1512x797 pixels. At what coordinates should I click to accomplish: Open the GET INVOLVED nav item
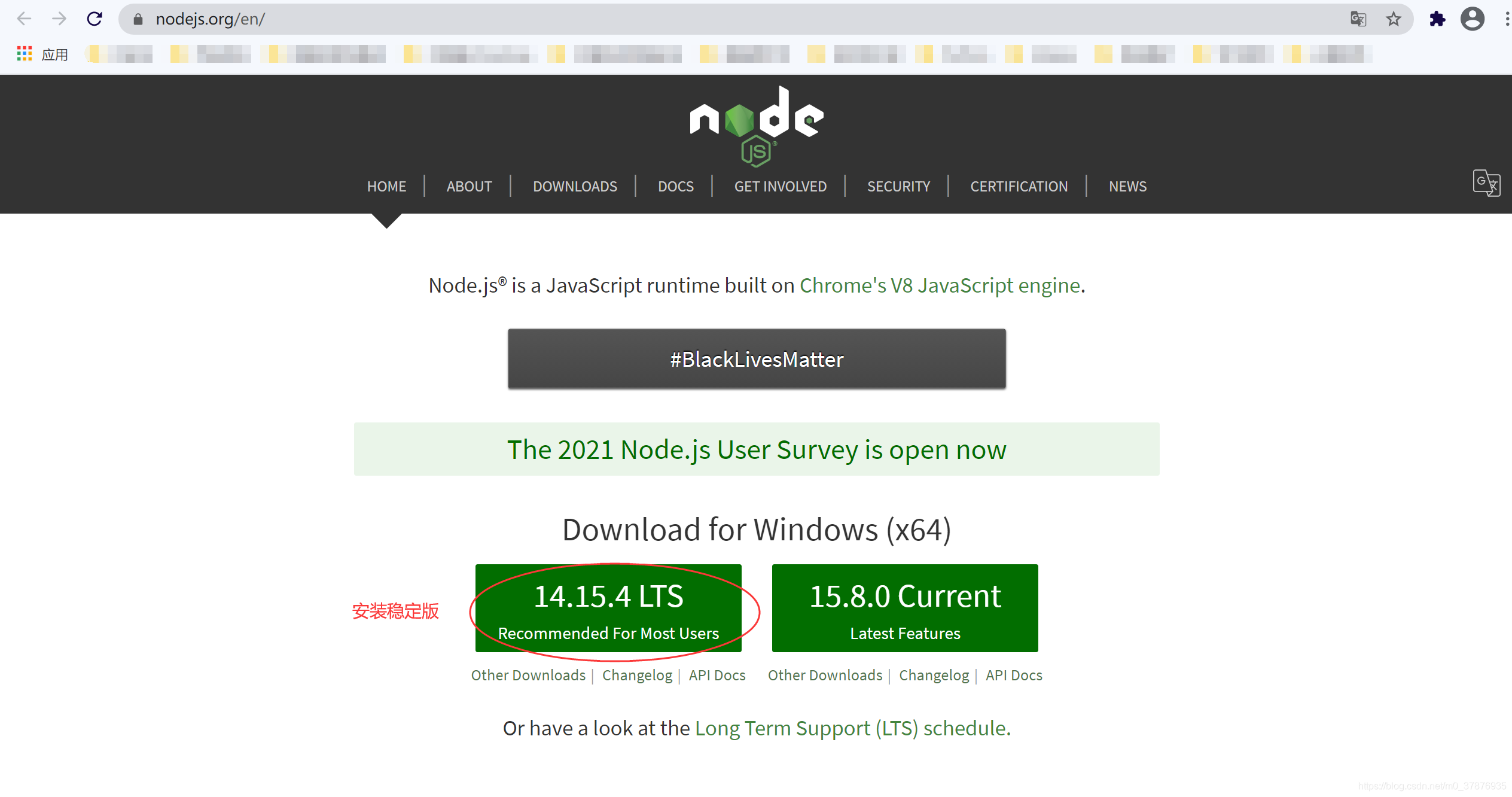pos(781,187)
